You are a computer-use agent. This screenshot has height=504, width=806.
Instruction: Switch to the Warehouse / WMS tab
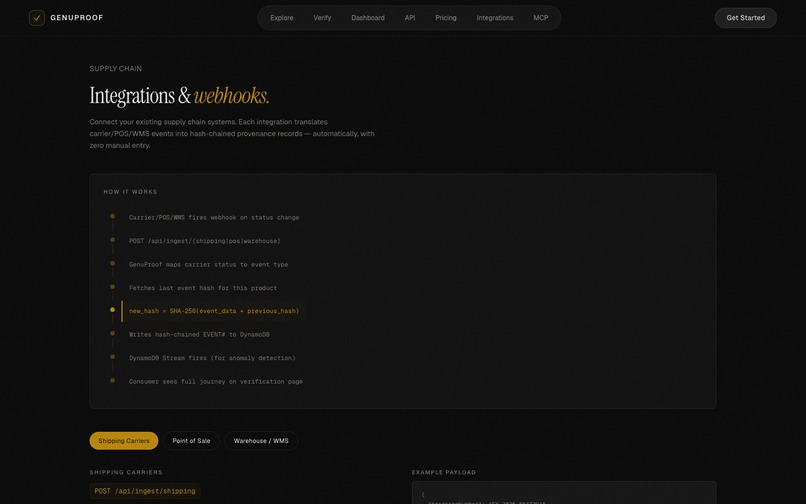click(x=261, y=441)
